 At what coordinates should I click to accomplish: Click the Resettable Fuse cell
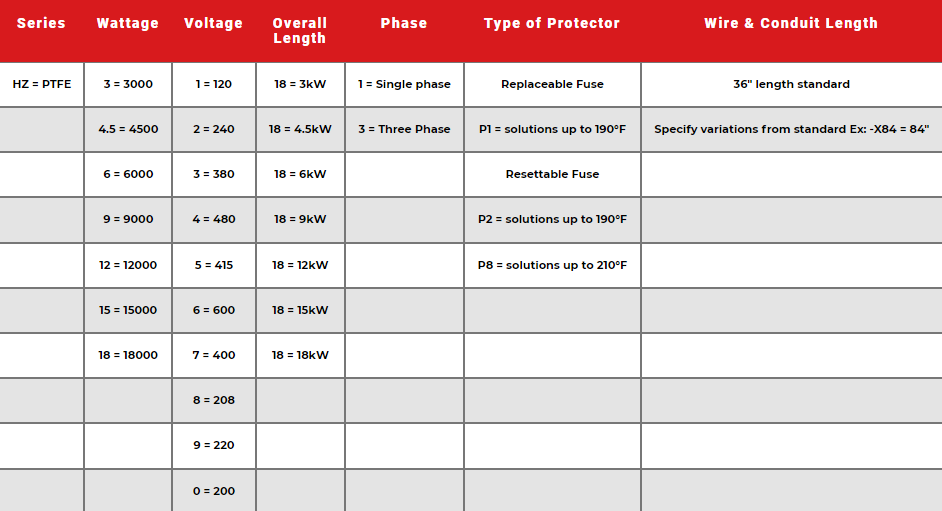pos(552,174)
